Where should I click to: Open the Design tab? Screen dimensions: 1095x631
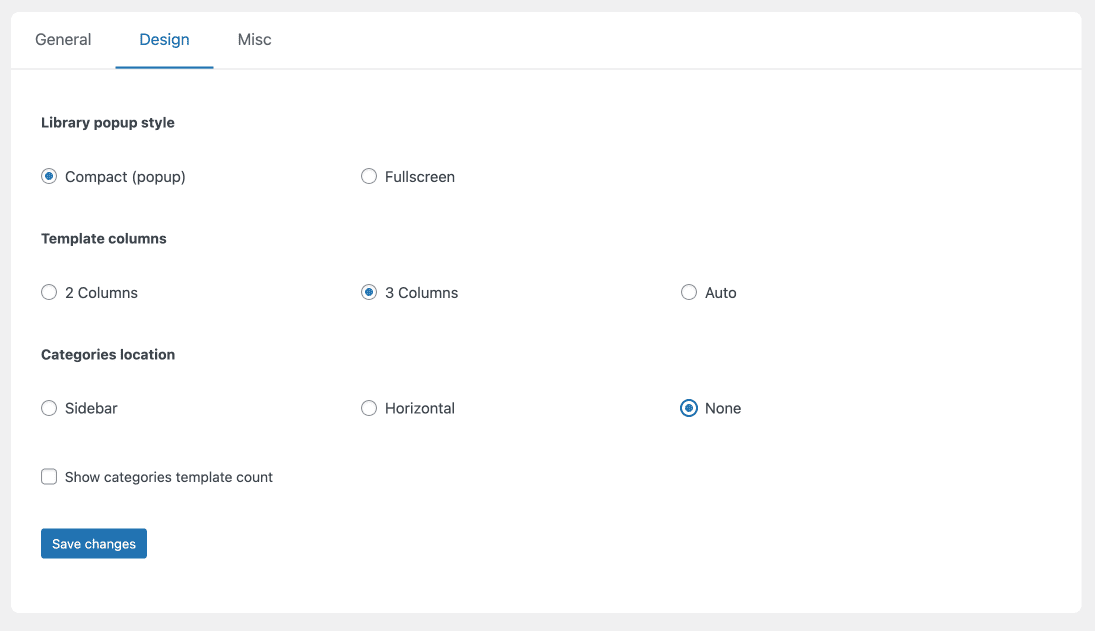pos(164,40)
